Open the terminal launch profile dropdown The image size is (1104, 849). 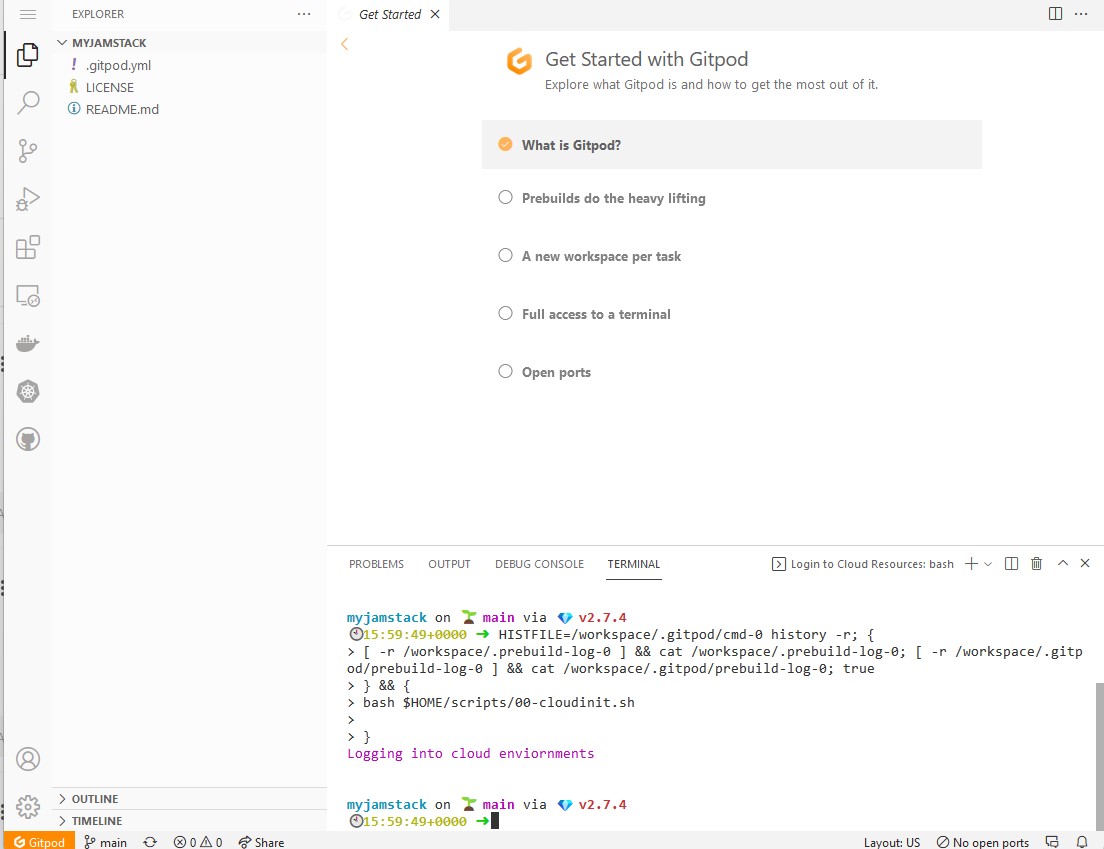(988, 564)
